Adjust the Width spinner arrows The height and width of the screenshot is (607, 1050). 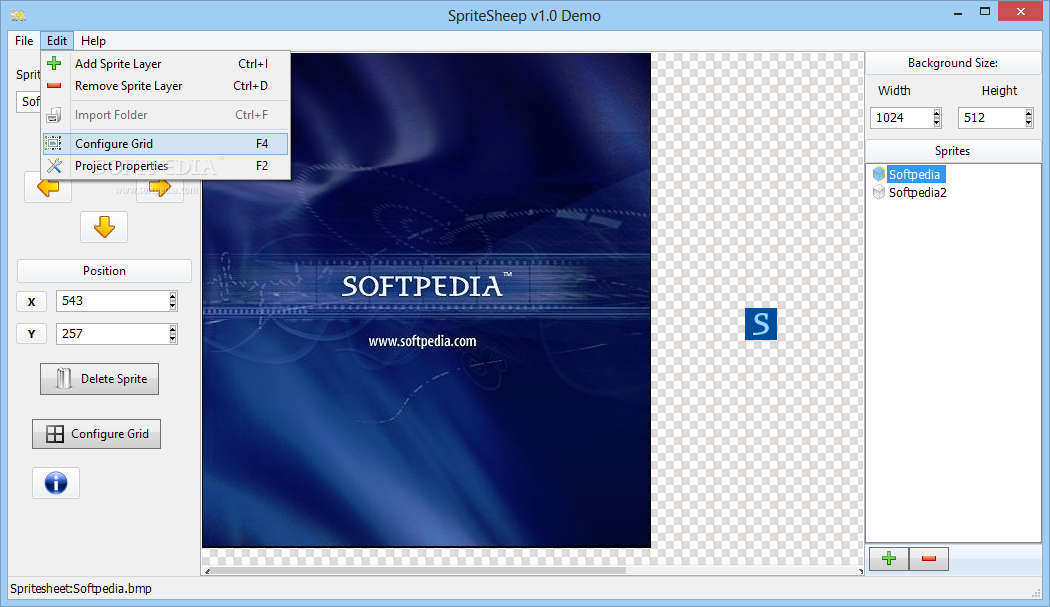pyautogui.click(x=937, y=118)
